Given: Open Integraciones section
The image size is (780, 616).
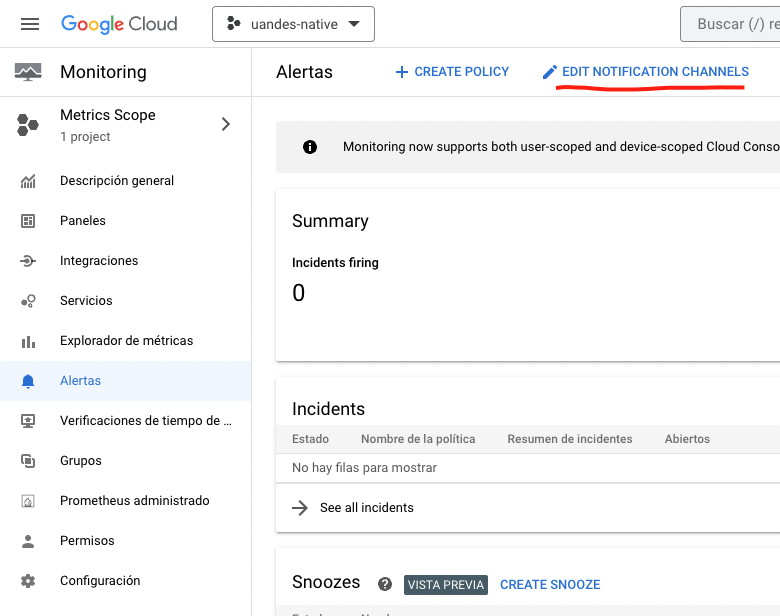Looking at the screenshot, I should pyautogui.click(x=99, y=261).
